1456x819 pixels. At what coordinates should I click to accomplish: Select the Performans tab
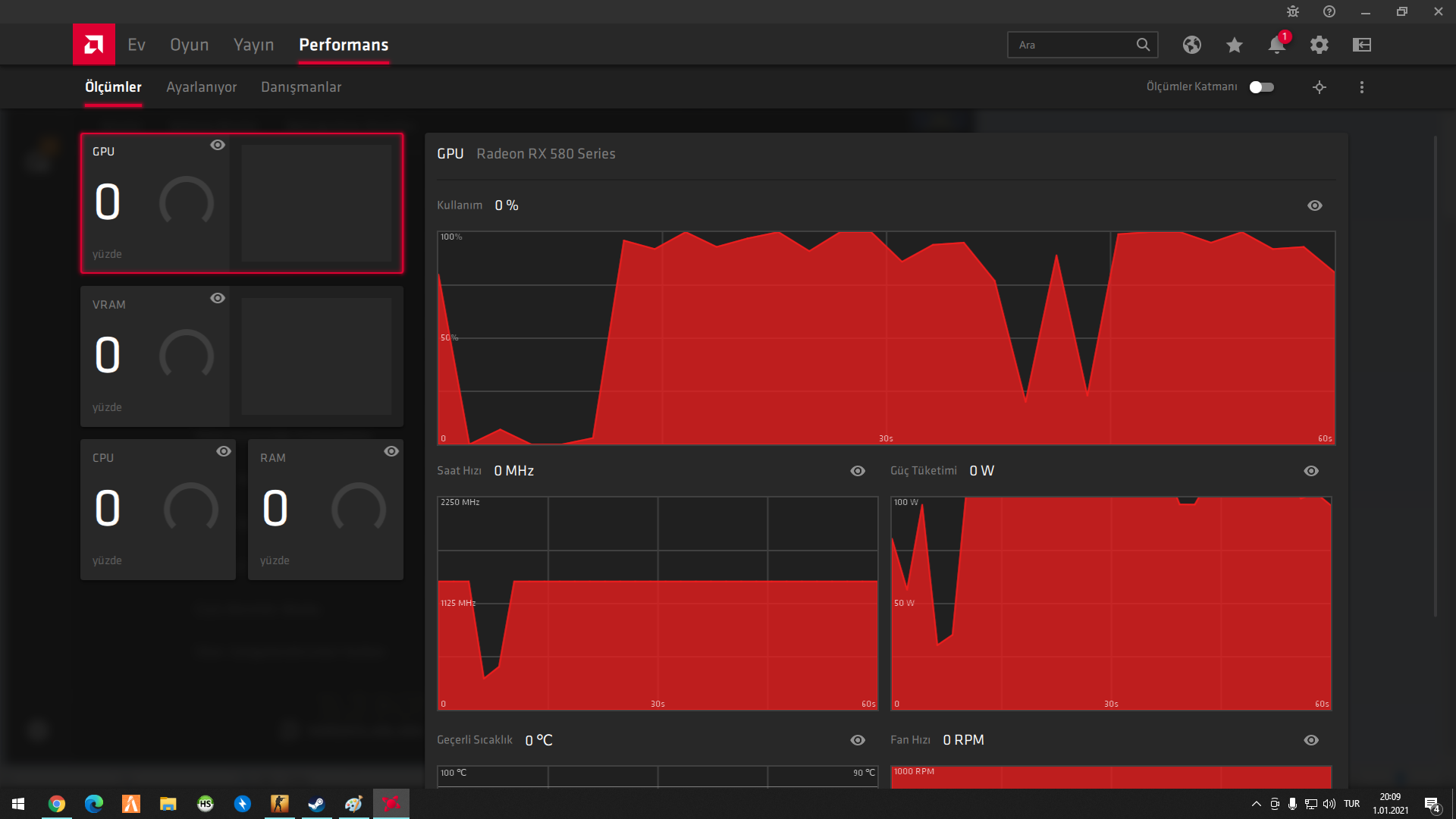coord(344,45)
